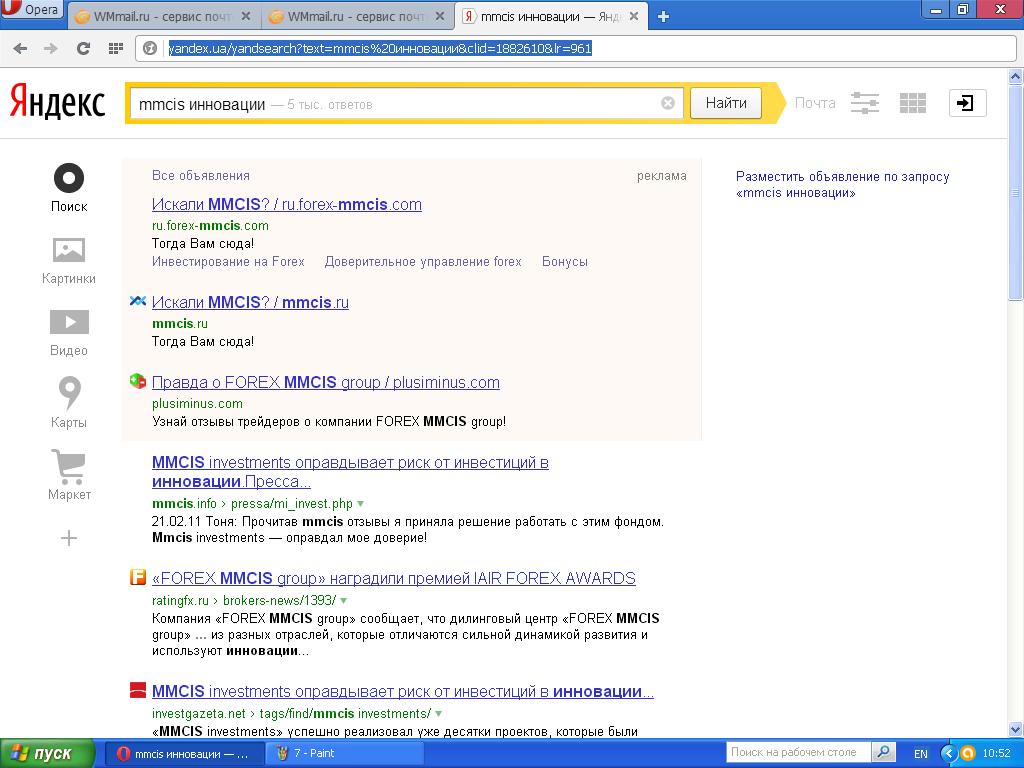
Task: Open mmcis.info result about инновации Пресса
Action: [x=350, y=472]
